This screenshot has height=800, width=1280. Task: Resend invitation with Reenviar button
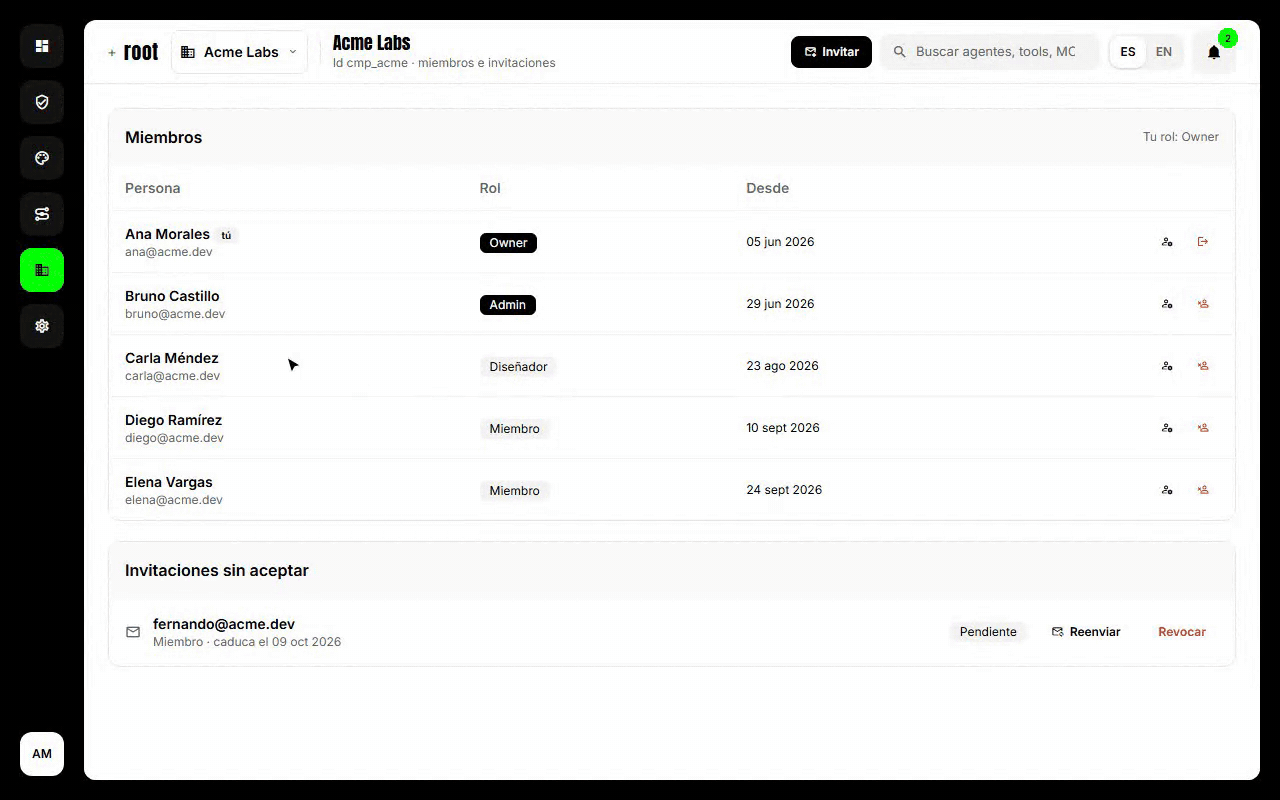click(x=1086, y=632)
